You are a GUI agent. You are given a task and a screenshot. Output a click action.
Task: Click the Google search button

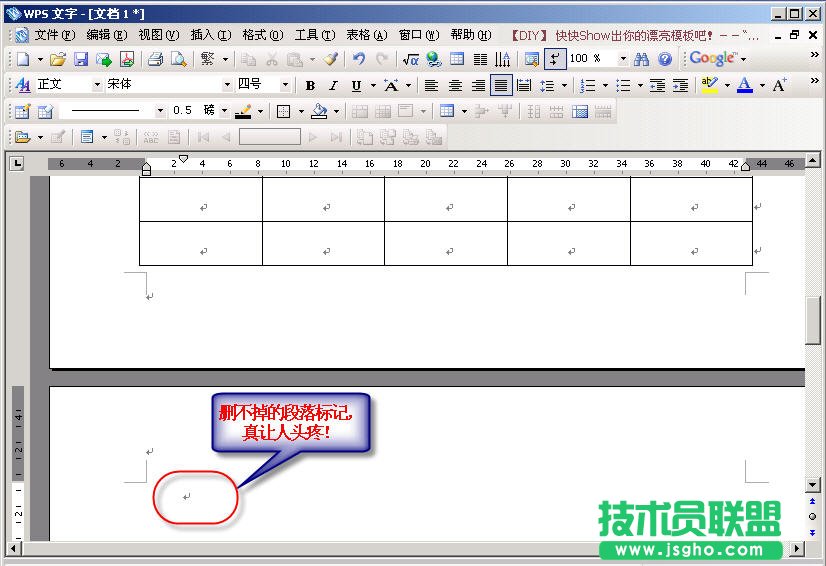click(714, 58)
